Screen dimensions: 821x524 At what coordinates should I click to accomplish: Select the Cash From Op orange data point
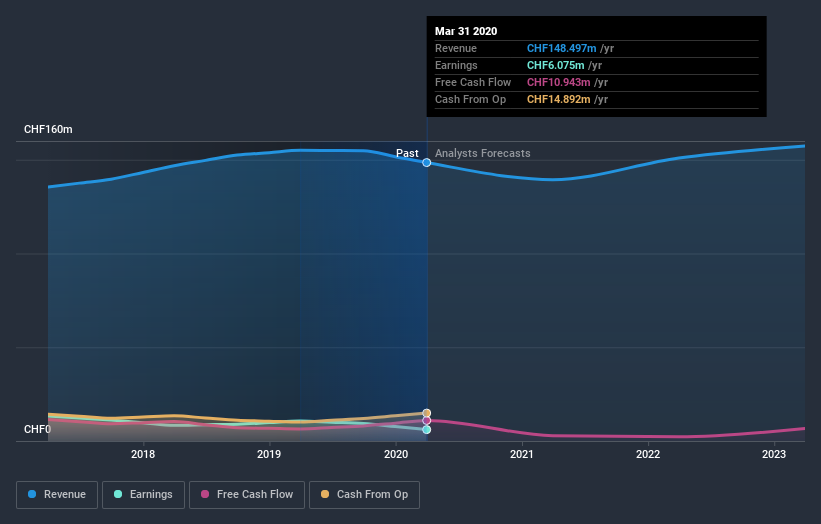(427, 413)
